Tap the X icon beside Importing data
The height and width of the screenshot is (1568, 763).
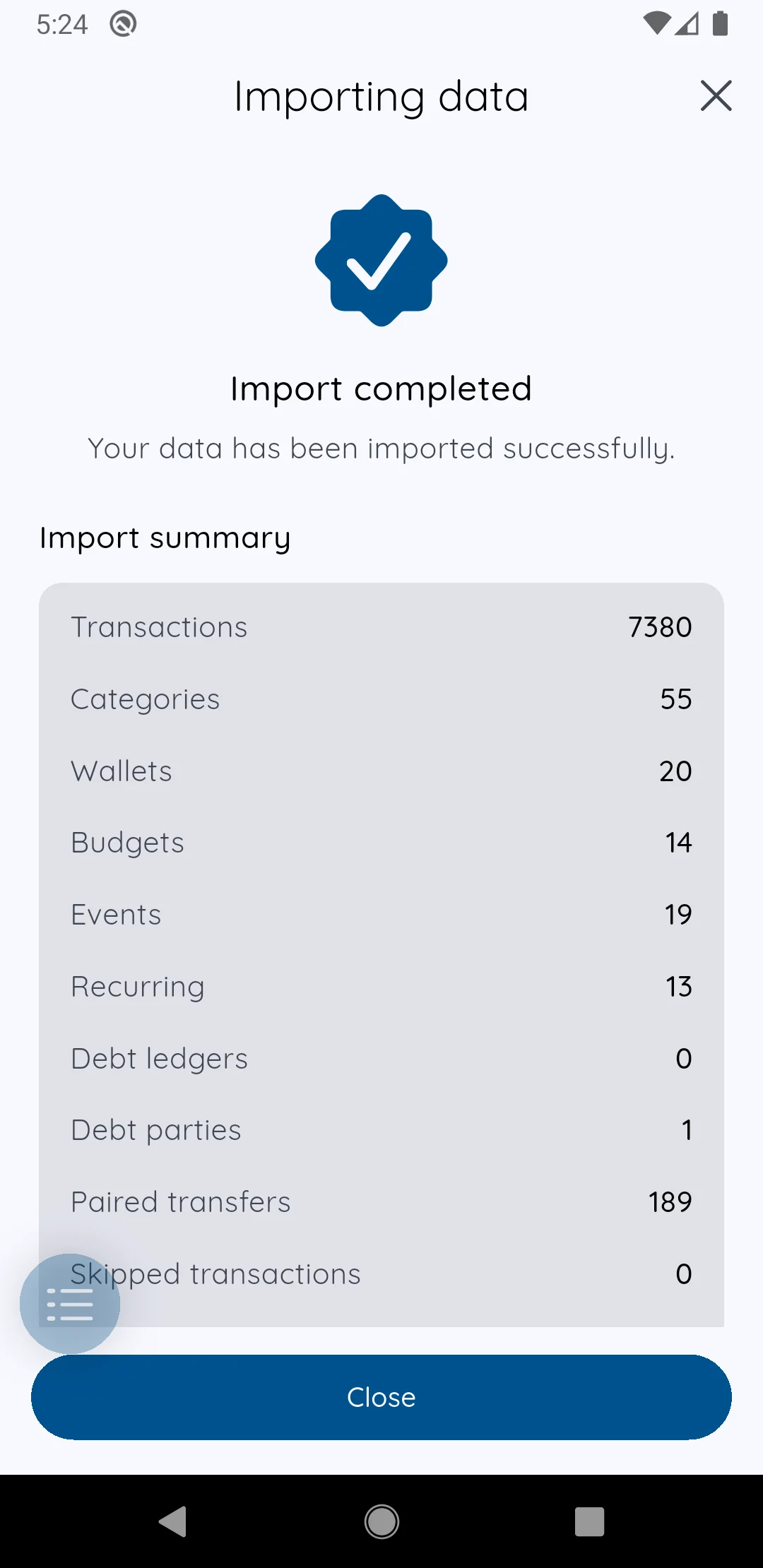pos(716,95)
